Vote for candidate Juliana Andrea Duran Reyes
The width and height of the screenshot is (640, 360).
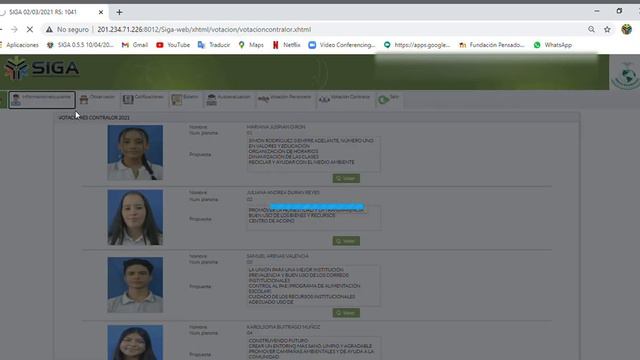346,241
